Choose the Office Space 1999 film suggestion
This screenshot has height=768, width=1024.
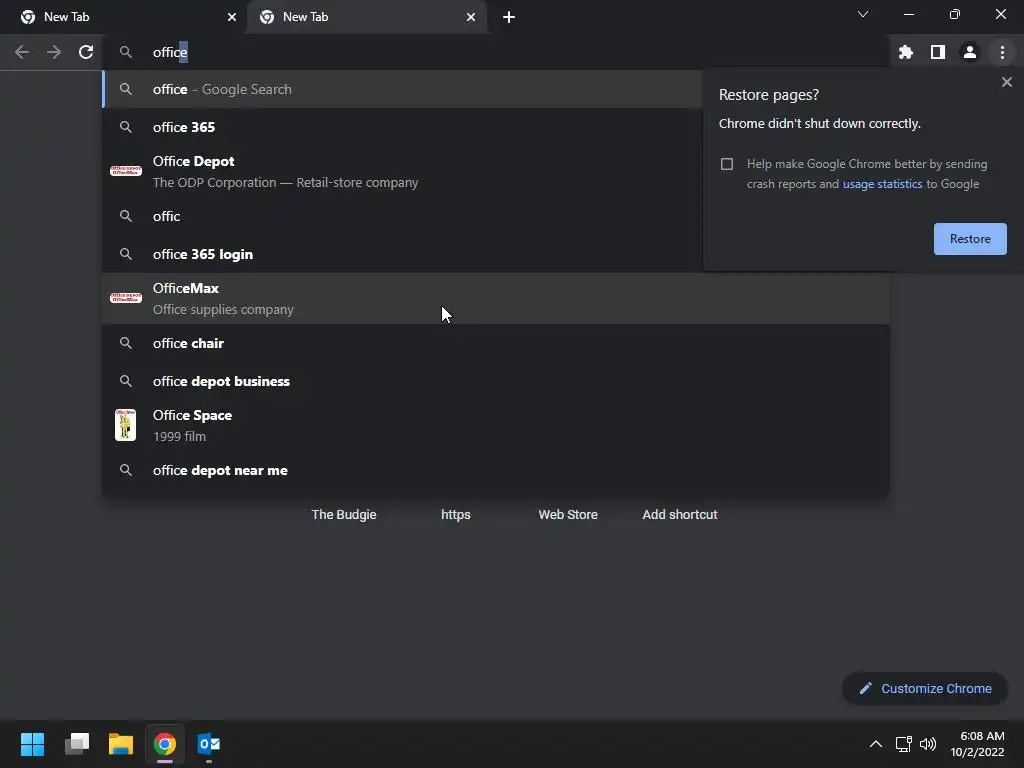(x=496, y=426)
